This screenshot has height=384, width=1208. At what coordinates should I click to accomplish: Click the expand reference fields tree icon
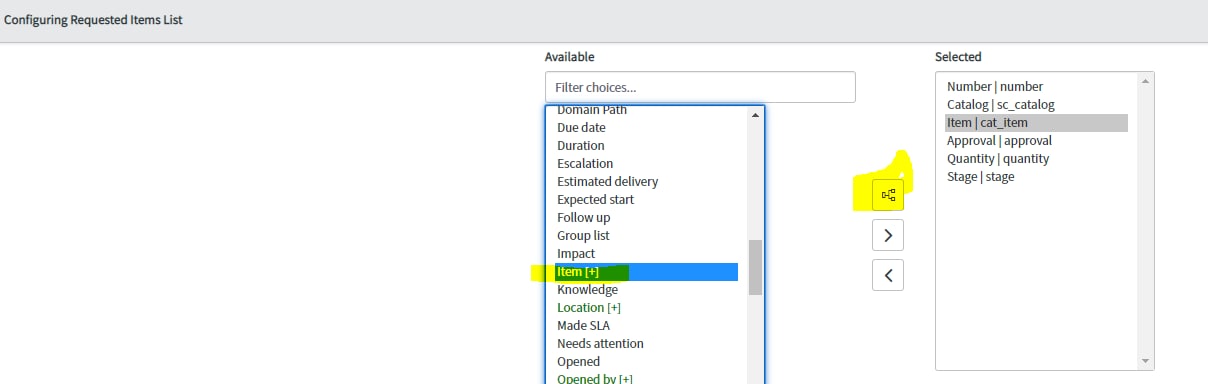[888, 195]
